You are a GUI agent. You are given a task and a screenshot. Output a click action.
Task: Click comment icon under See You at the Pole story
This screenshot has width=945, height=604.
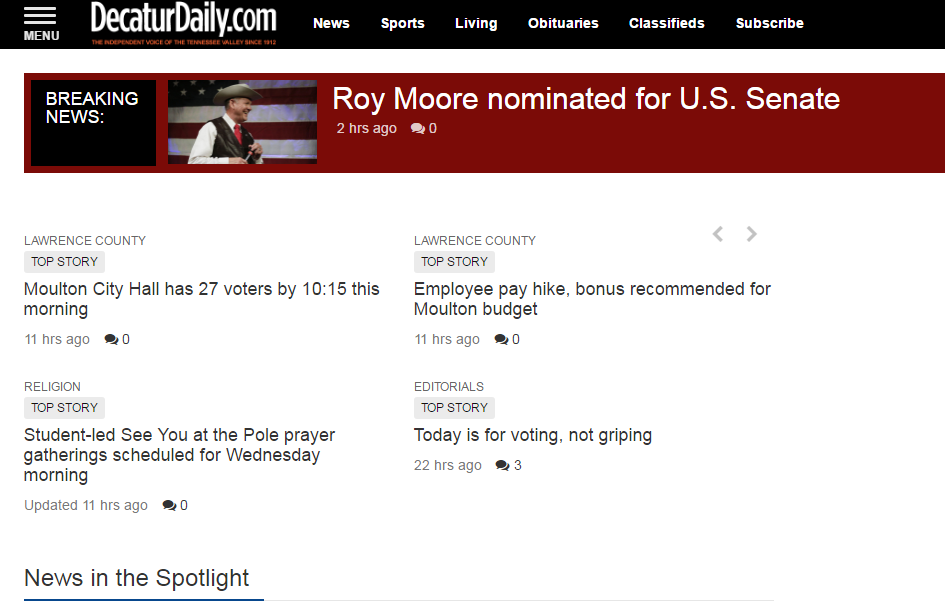[169, 506]
